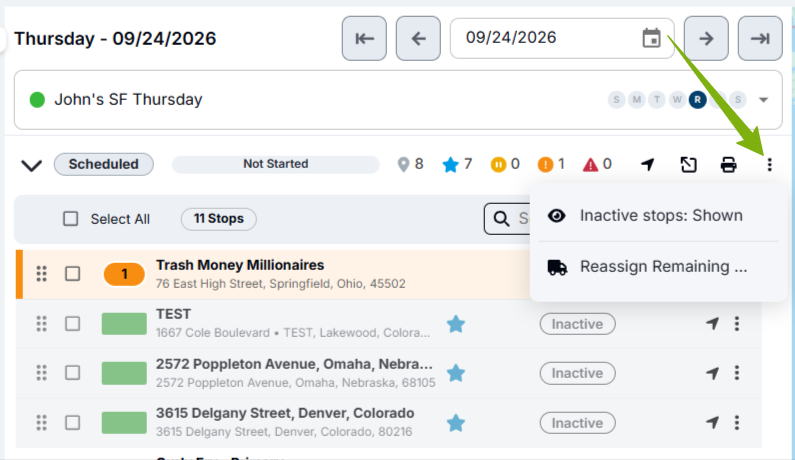Open the calendar date picker icon
795x460 pixels.
(651, 38)
